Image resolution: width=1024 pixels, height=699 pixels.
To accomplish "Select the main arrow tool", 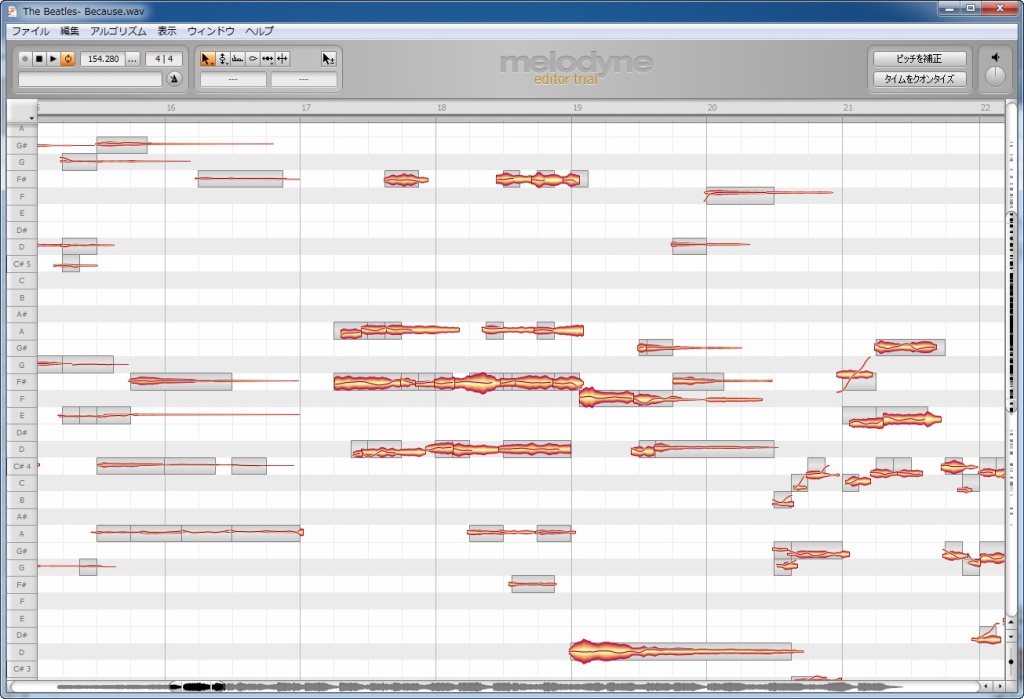I will (x=207, y=59).
